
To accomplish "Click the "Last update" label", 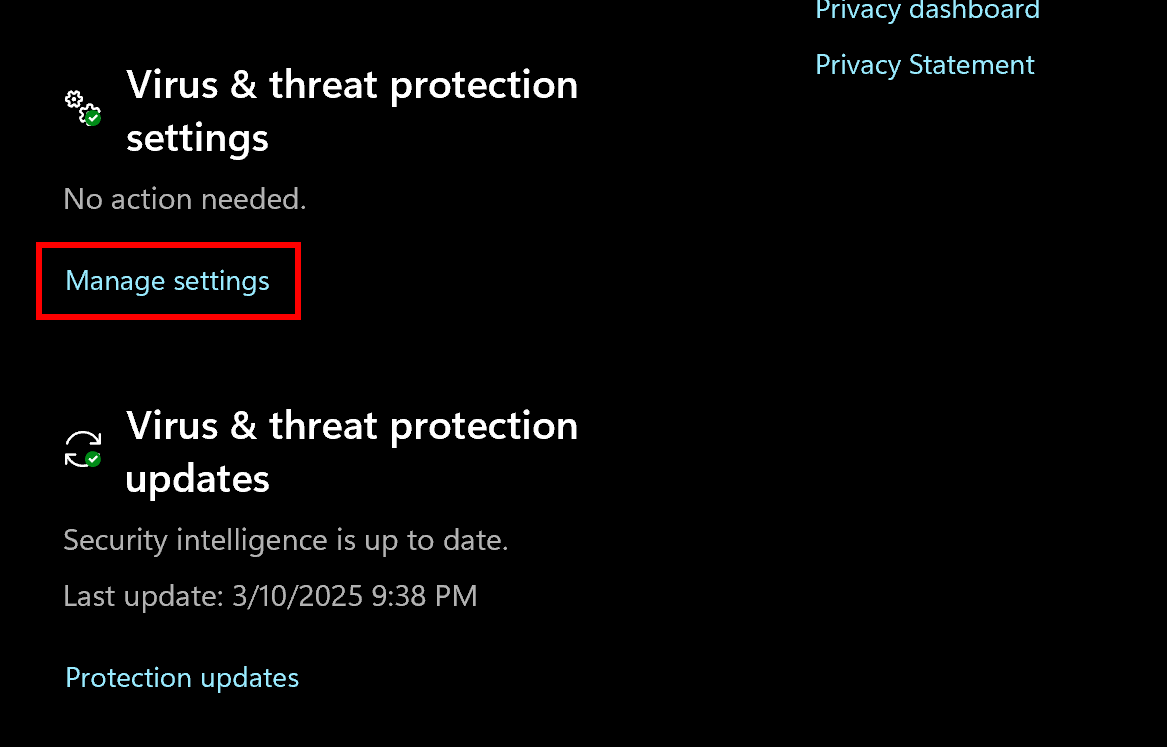I will pyautogui.click(x=142, y=597).
